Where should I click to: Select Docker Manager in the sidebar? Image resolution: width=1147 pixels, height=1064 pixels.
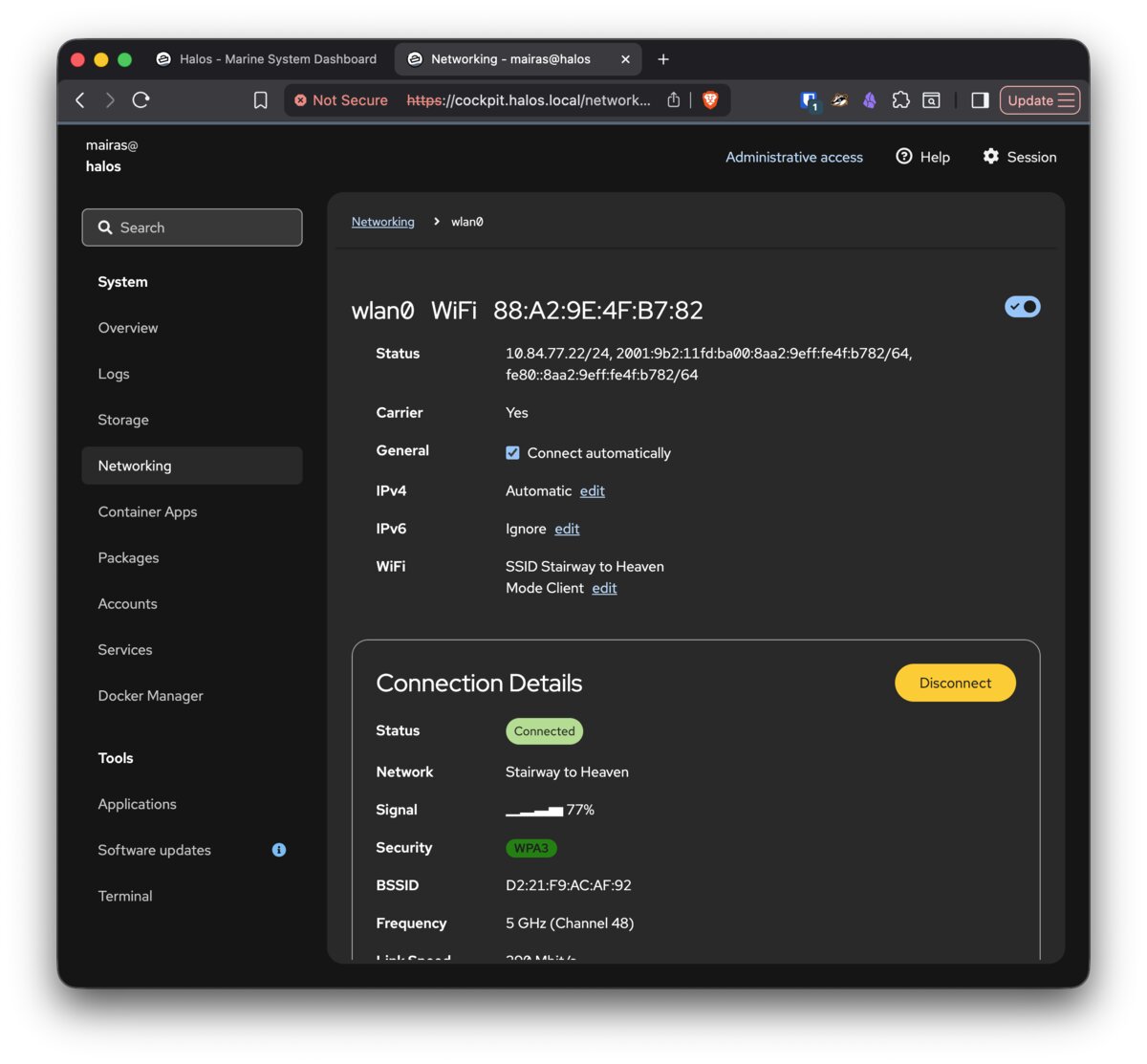coord(150,695)
